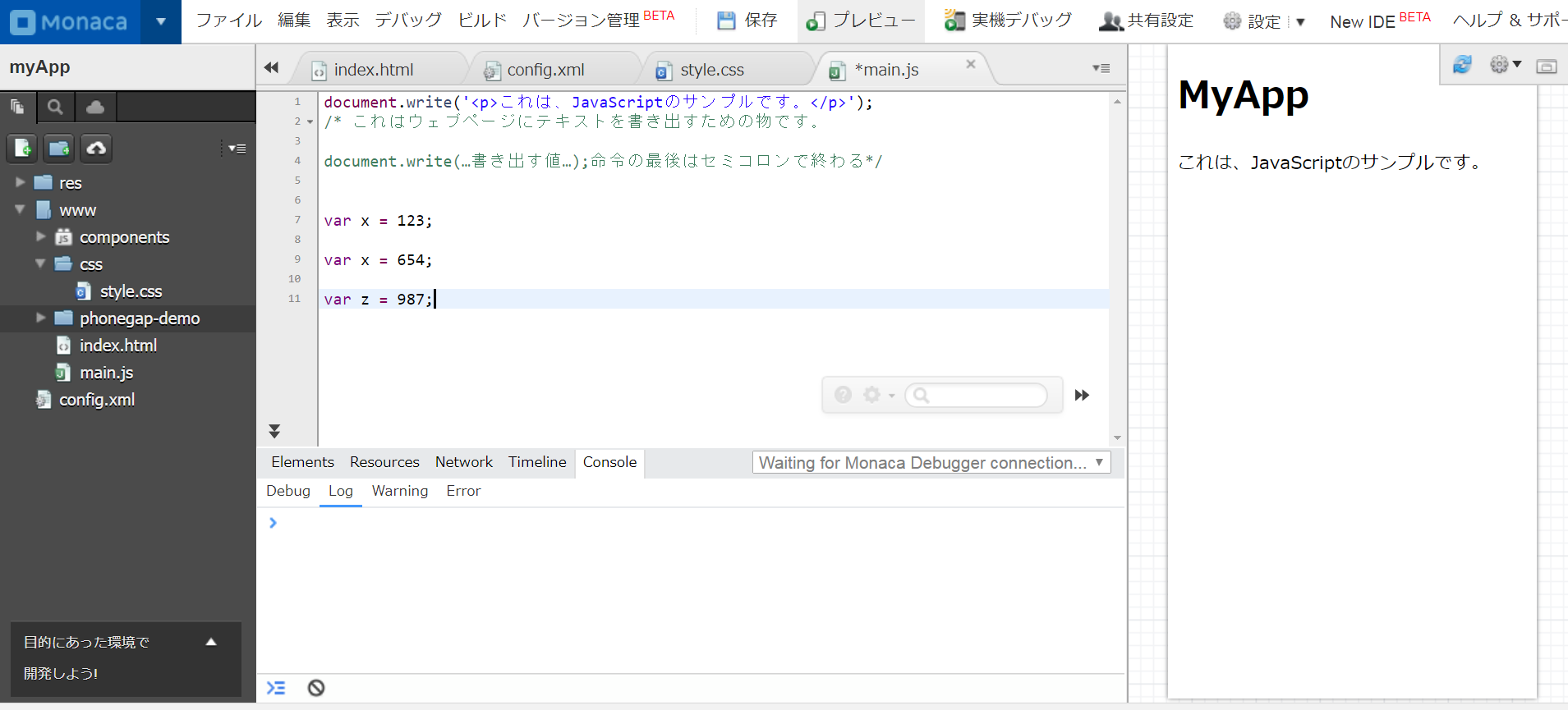Open the ファイル menu

pos(228,21)
